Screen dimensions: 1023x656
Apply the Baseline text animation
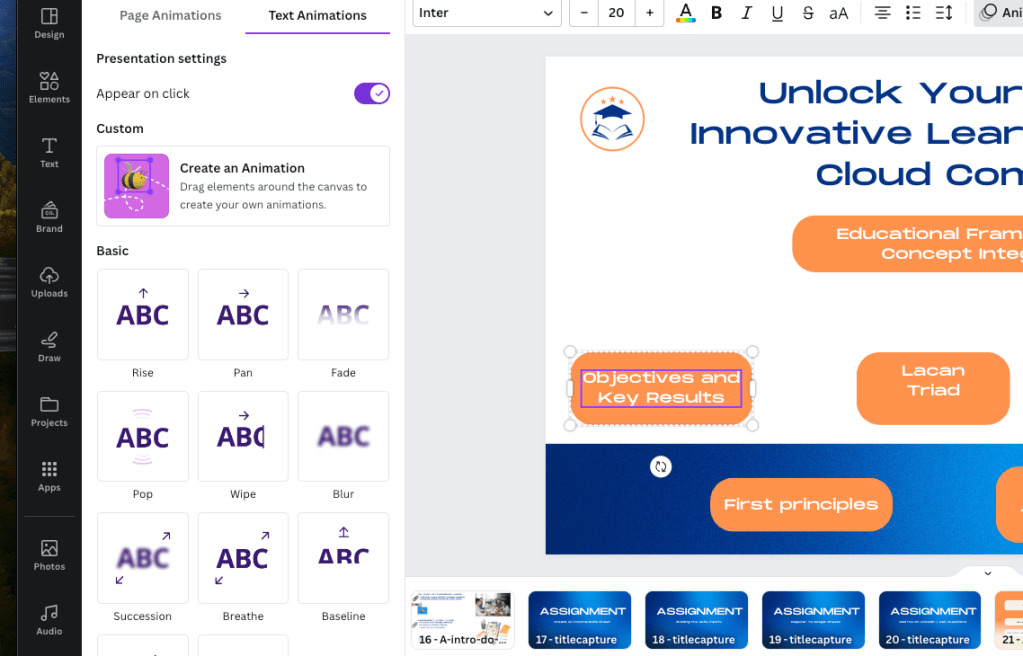[x=343, y=558]
